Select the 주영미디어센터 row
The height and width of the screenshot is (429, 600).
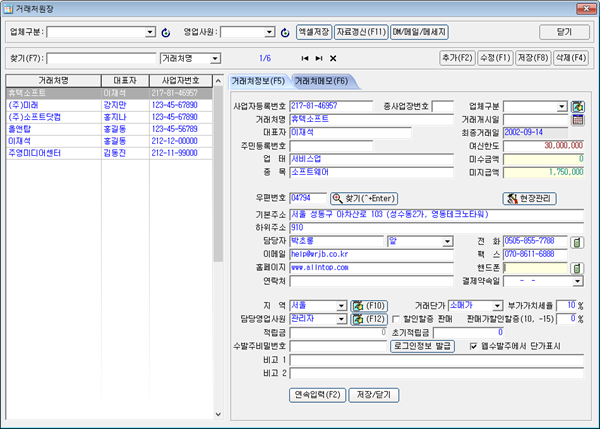tap(109, 153)
